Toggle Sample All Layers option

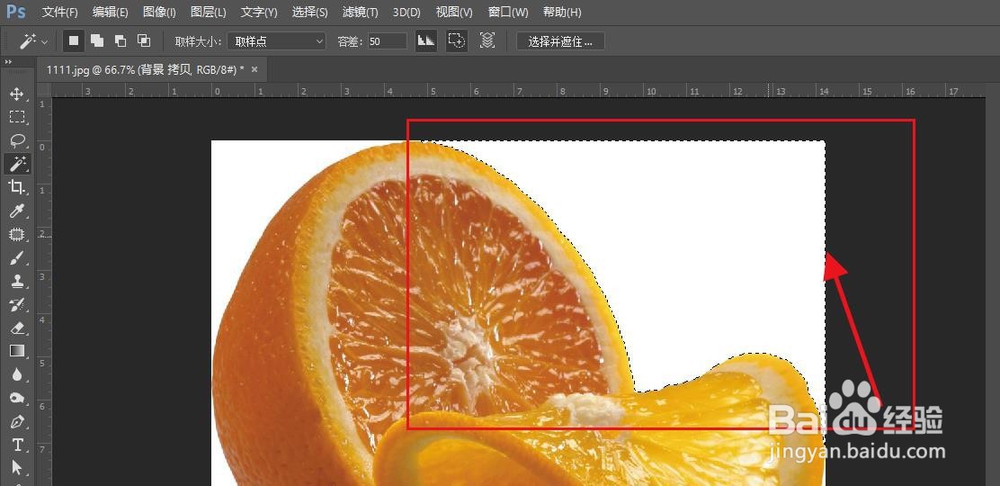coord(487,41)
